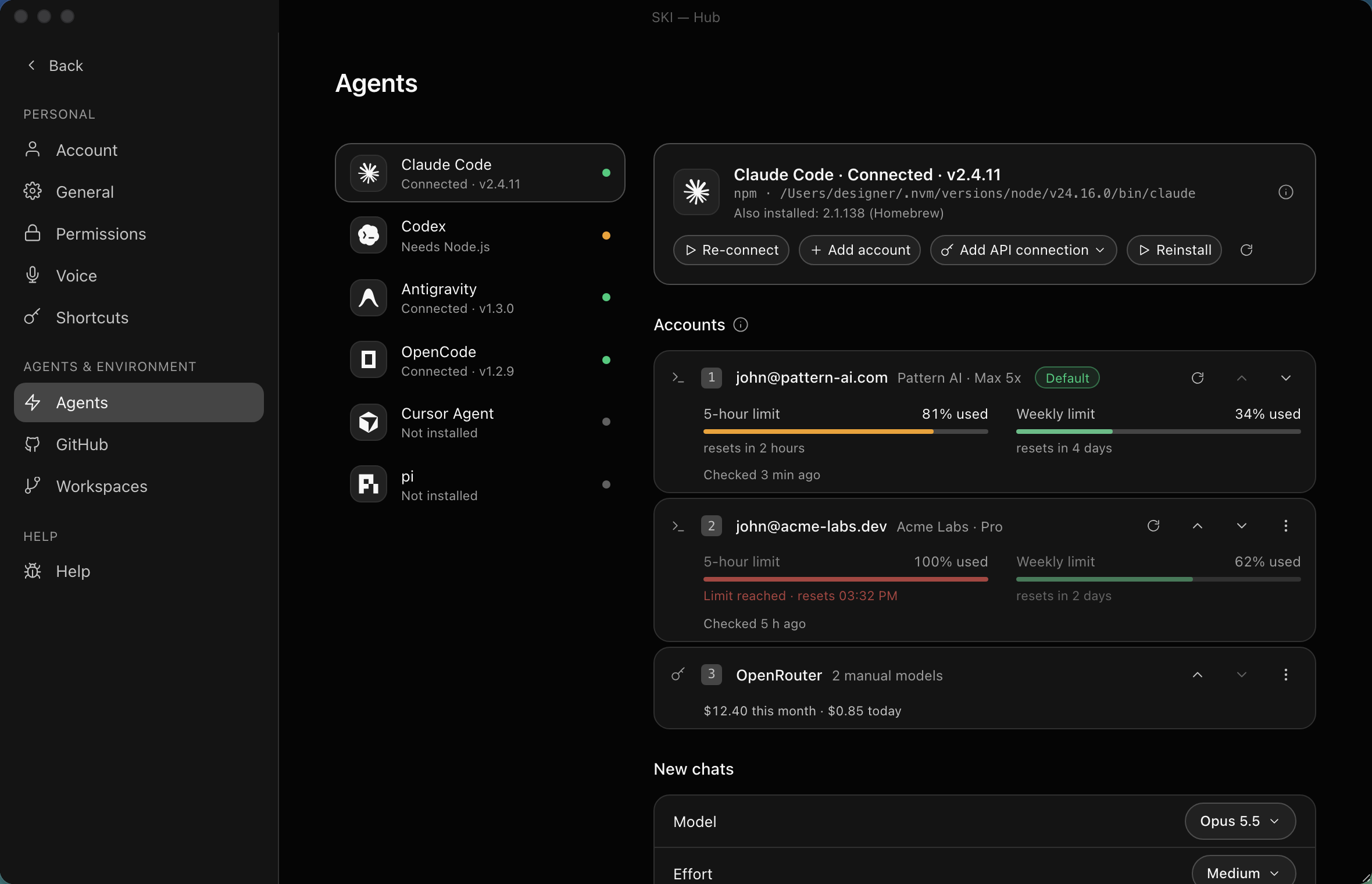Select Antigravity in agents list
The height and width of the screenshot is (884, 1372).
click(x=480, y=298)
